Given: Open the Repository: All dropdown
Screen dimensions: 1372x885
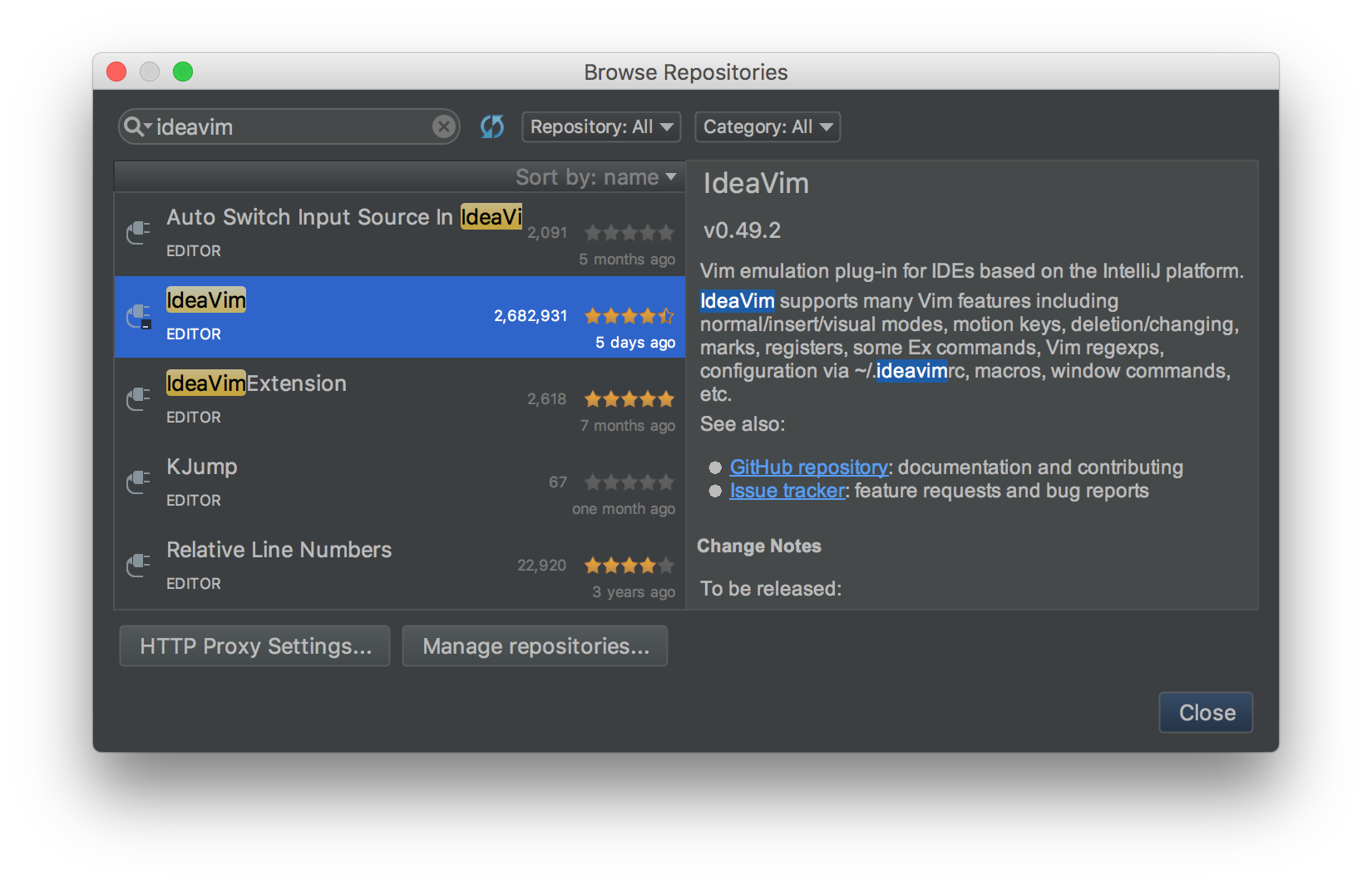Looking at the screenshot, I should pos(601,126).
